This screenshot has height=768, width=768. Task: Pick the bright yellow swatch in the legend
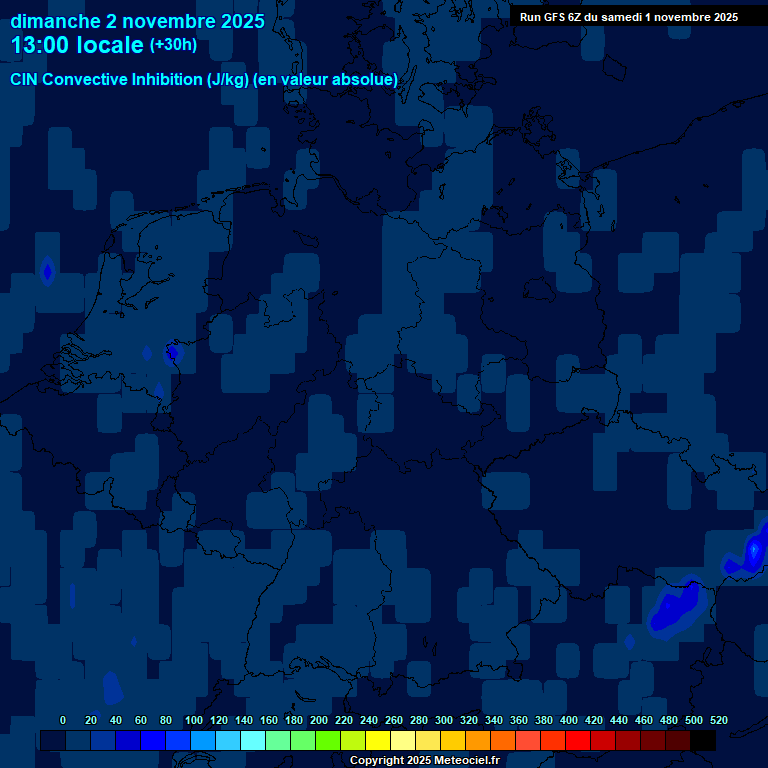tap(378, 740)
